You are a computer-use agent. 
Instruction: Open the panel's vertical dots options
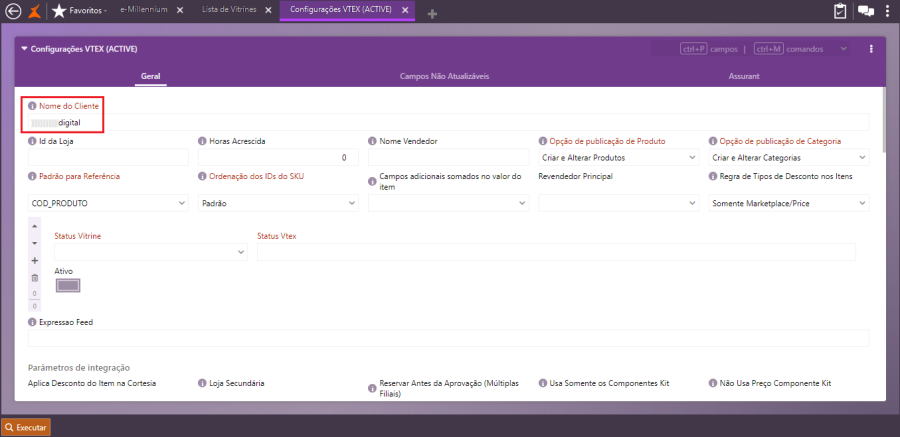(871, 49)
